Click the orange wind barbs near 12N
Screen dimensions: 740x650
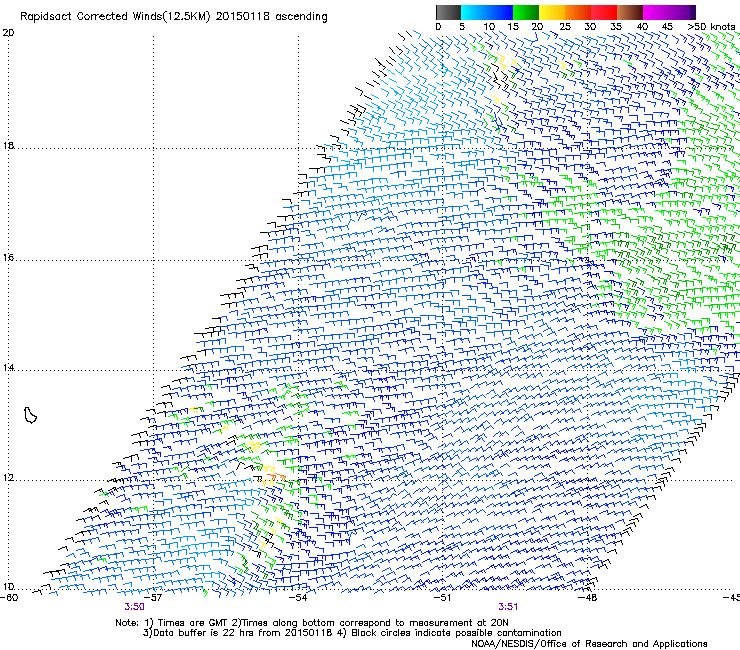point(279,477)
